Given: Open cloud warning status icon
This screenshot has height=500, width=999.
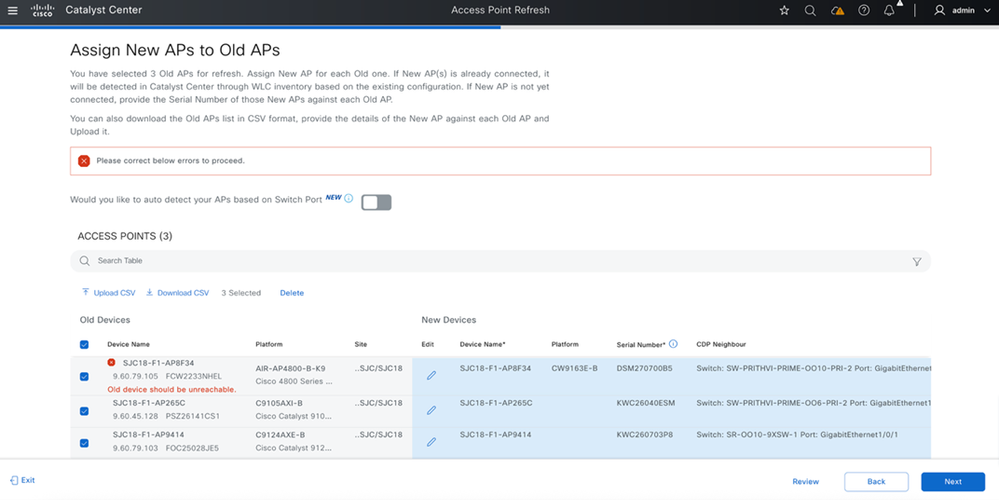Looking at the screenshot, I should [837, 10].
